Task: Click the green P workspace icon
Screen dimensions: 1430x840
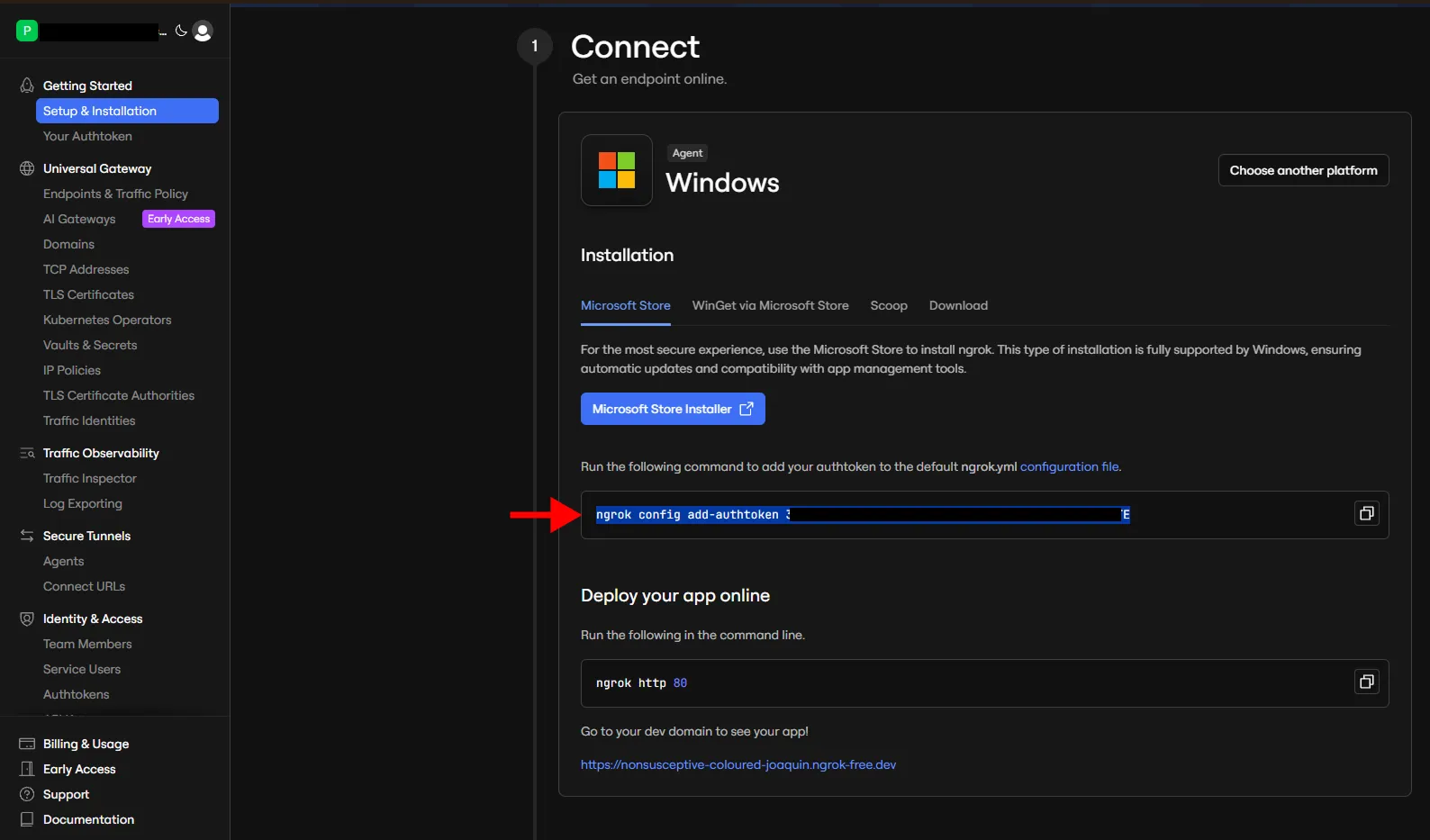Action: click(x=27, y=32)
